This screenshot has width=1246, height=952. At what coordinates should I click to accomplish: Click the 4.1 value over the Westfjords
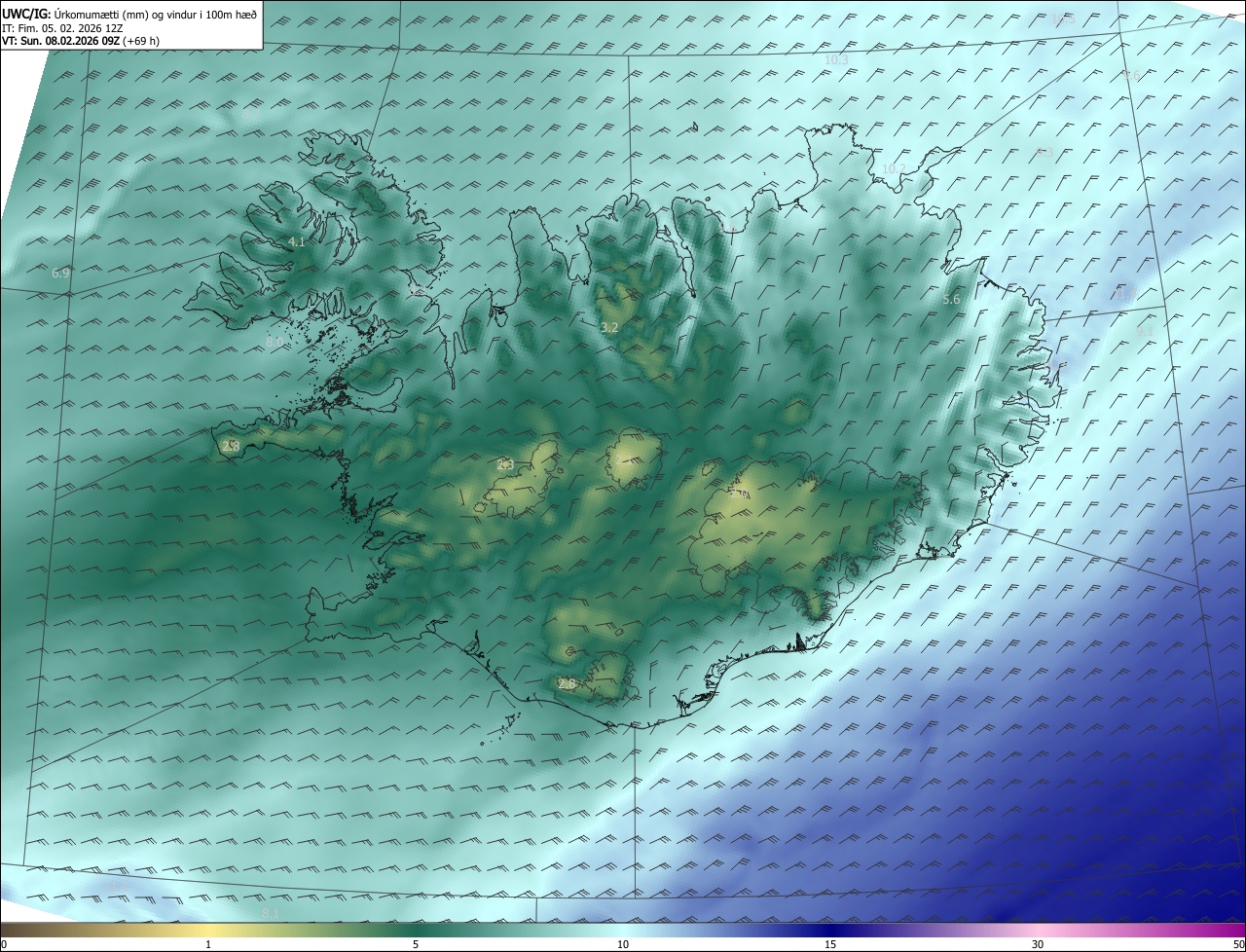pyautogui.click(x=297, y=241)
